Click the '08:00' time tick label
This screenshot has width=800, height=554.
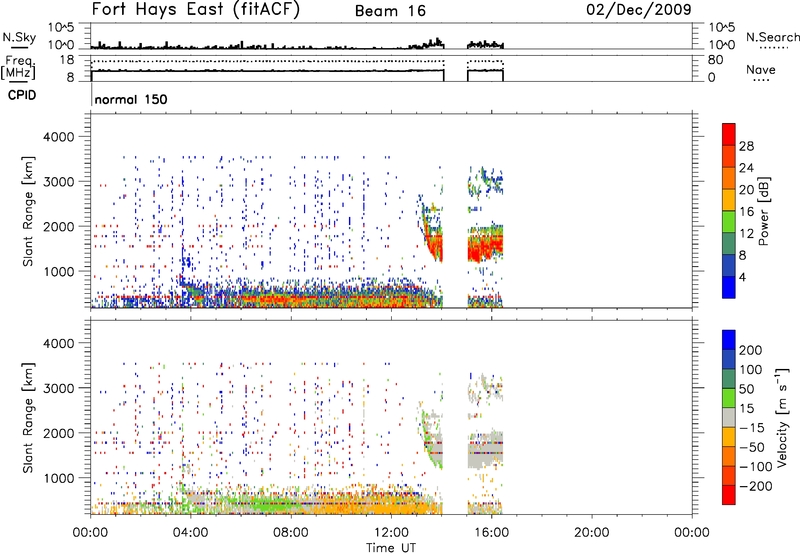tap(291, 533)
